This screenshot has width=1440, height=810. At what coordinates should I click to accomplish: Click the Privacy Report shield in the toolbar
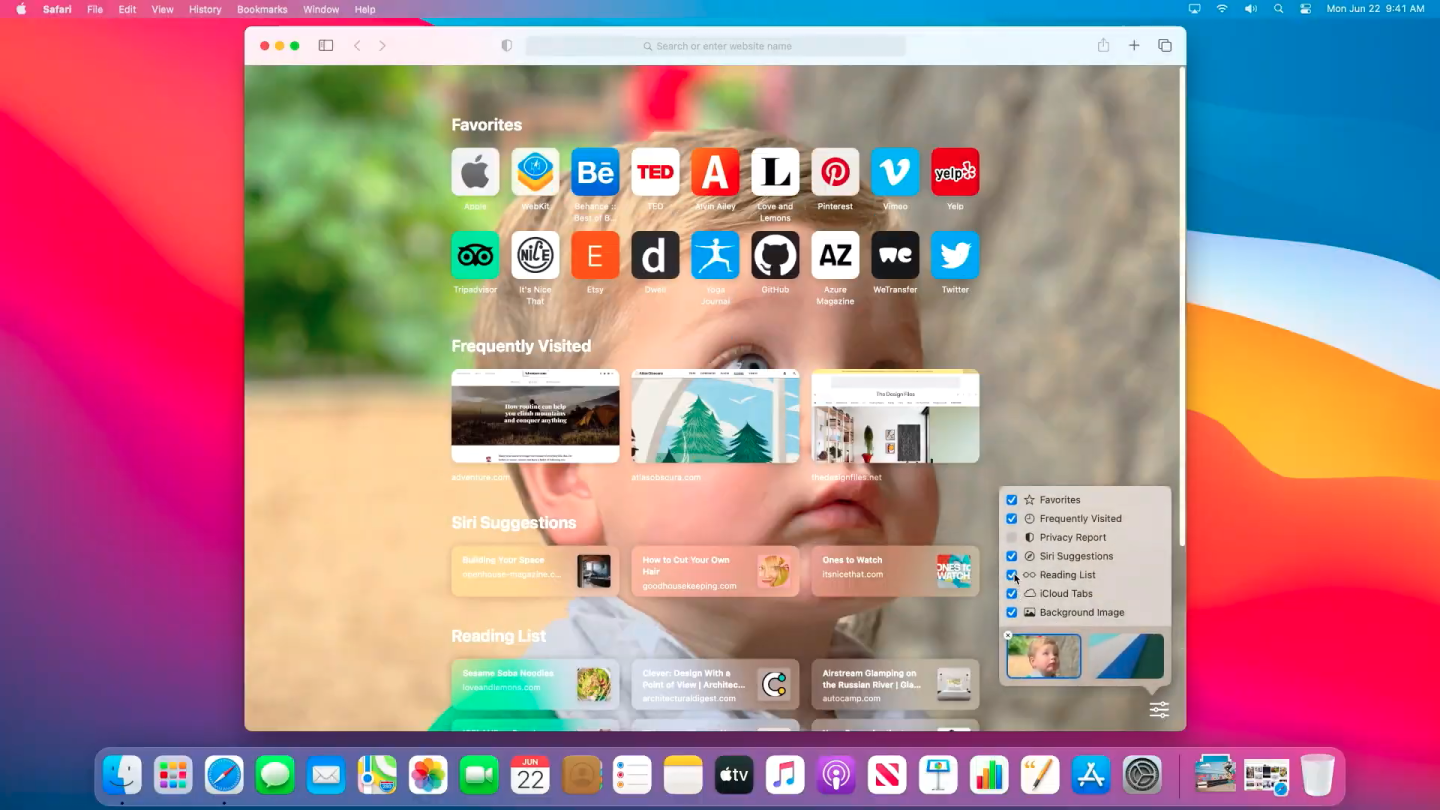[506, 45]
